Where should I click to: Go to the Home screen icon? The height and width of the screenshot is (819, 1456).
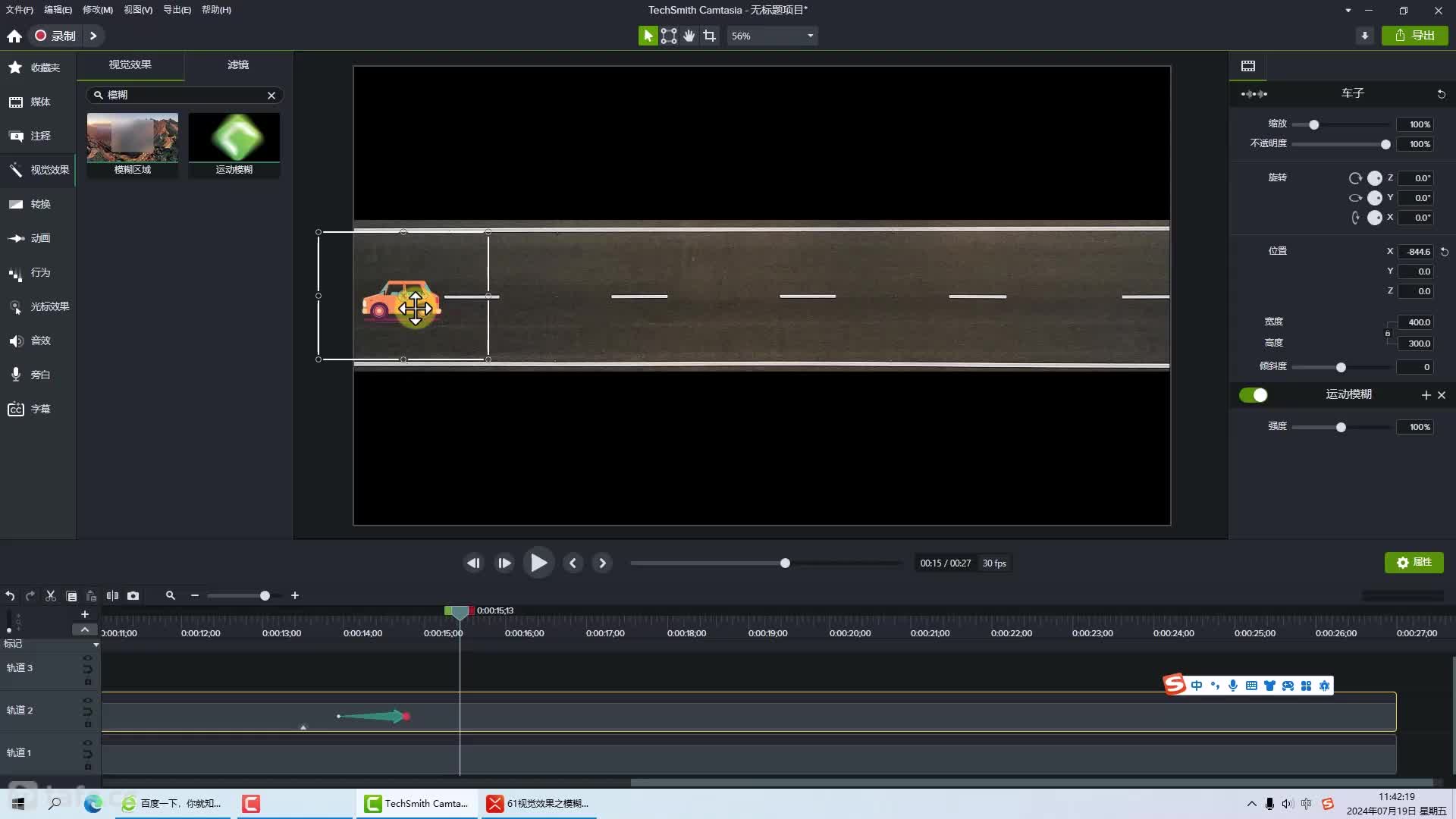(14, 36)
